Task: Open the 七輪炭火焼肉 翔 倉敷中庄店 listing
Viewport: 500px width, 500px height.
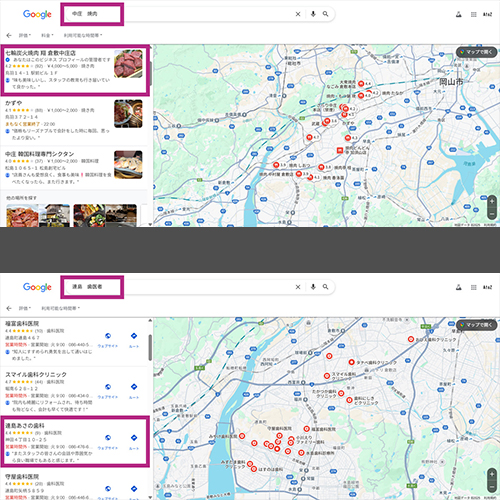Action: (x=40, y=53)
